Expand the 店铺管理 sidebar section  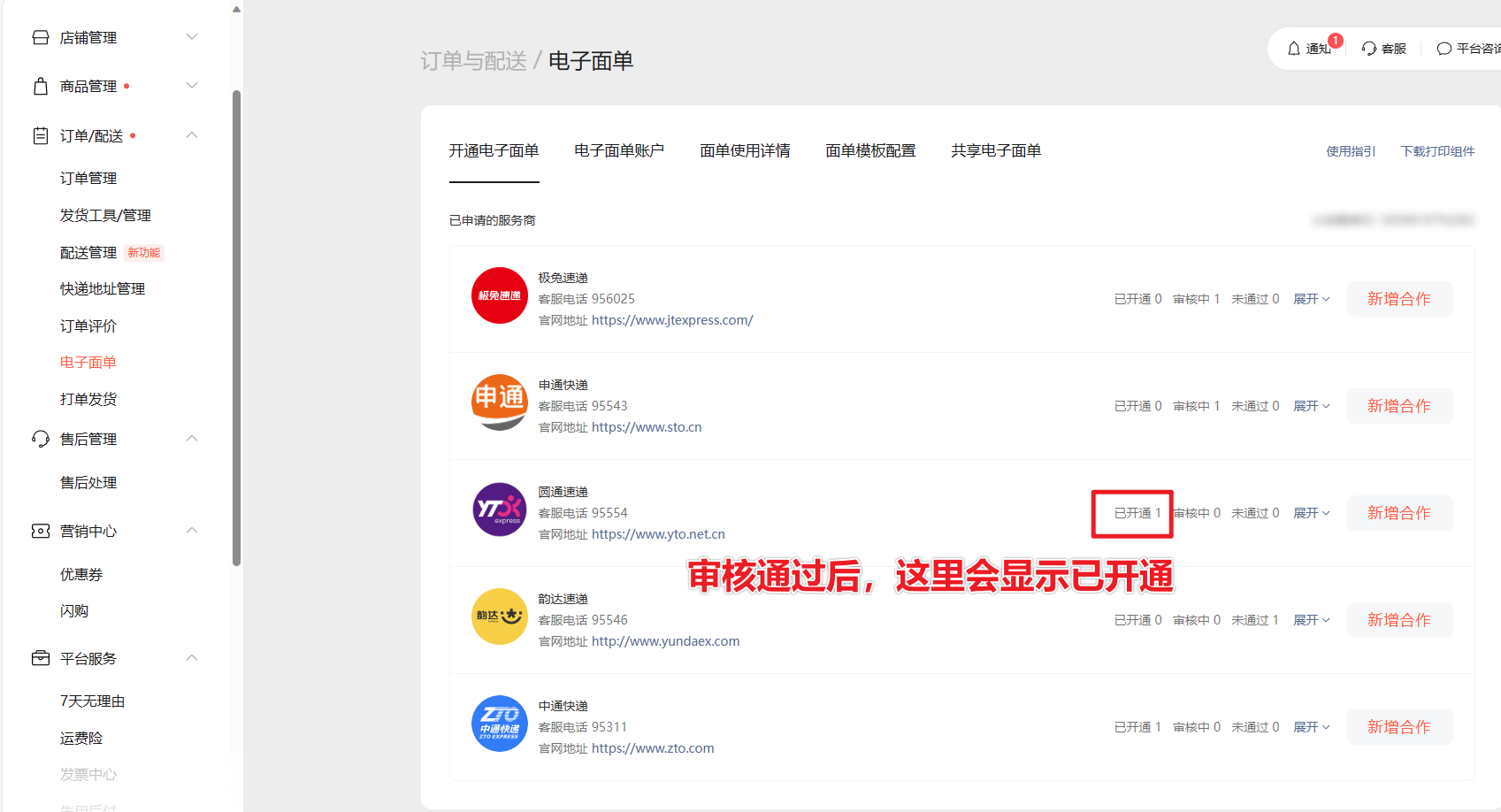(192, 37)
